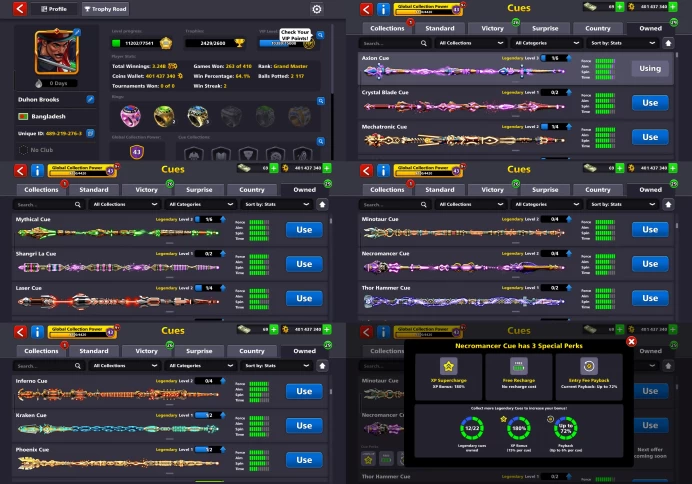Click the red back arrow above the Minotaur Cue list
The height and width of the screenshot is (484, 692).
click(366, 170)
